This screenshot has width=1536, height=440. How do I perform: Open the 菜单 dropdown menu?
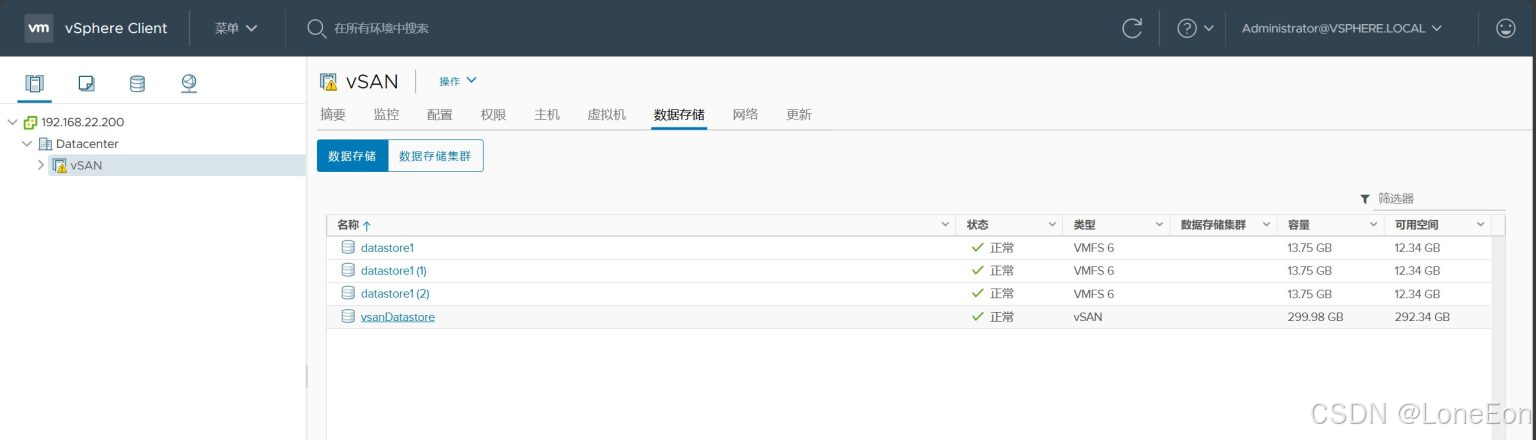click(236, 28)
